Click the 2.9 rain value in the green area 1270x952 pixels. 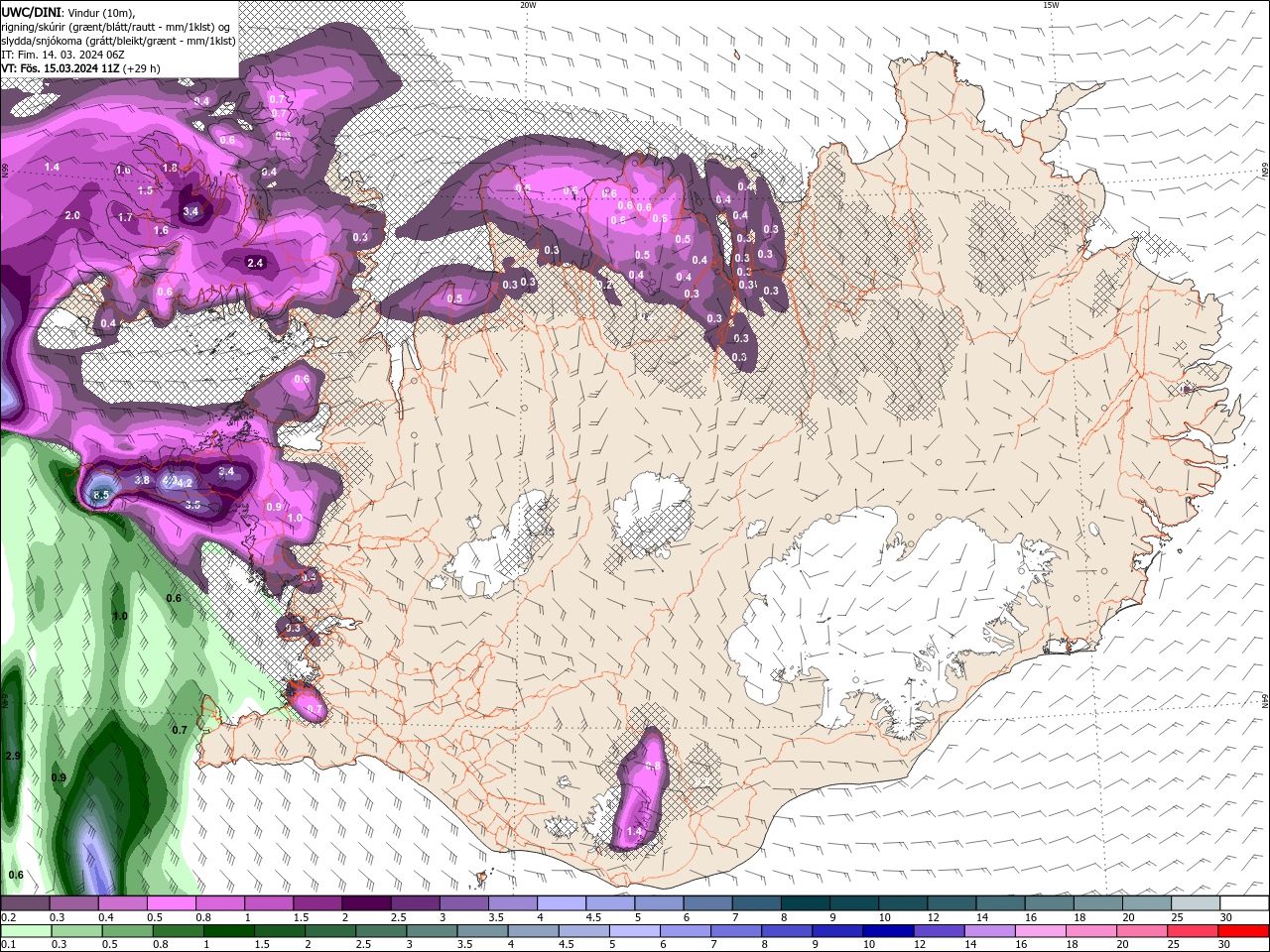[13, 756]
